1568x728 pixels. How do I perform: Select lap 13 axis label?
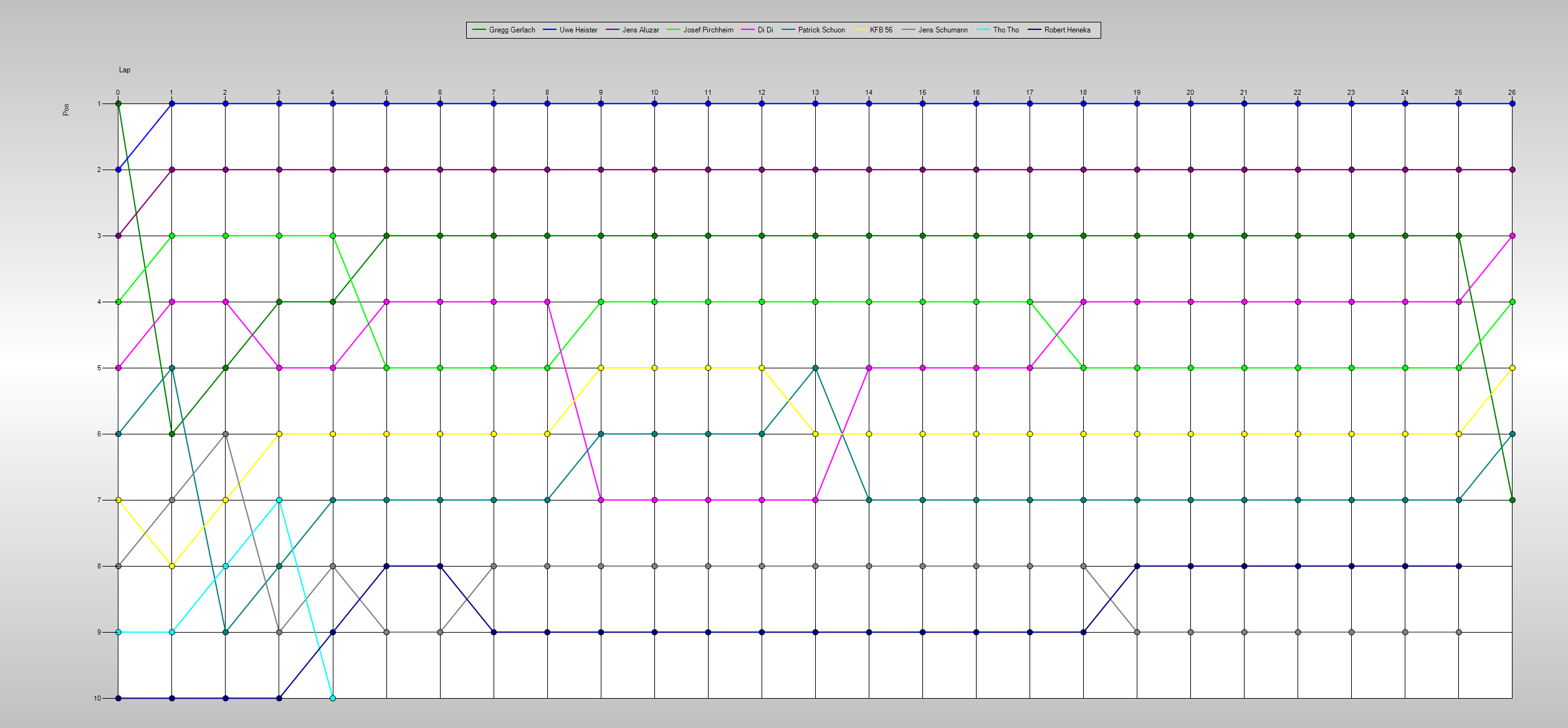click(815, 92)
